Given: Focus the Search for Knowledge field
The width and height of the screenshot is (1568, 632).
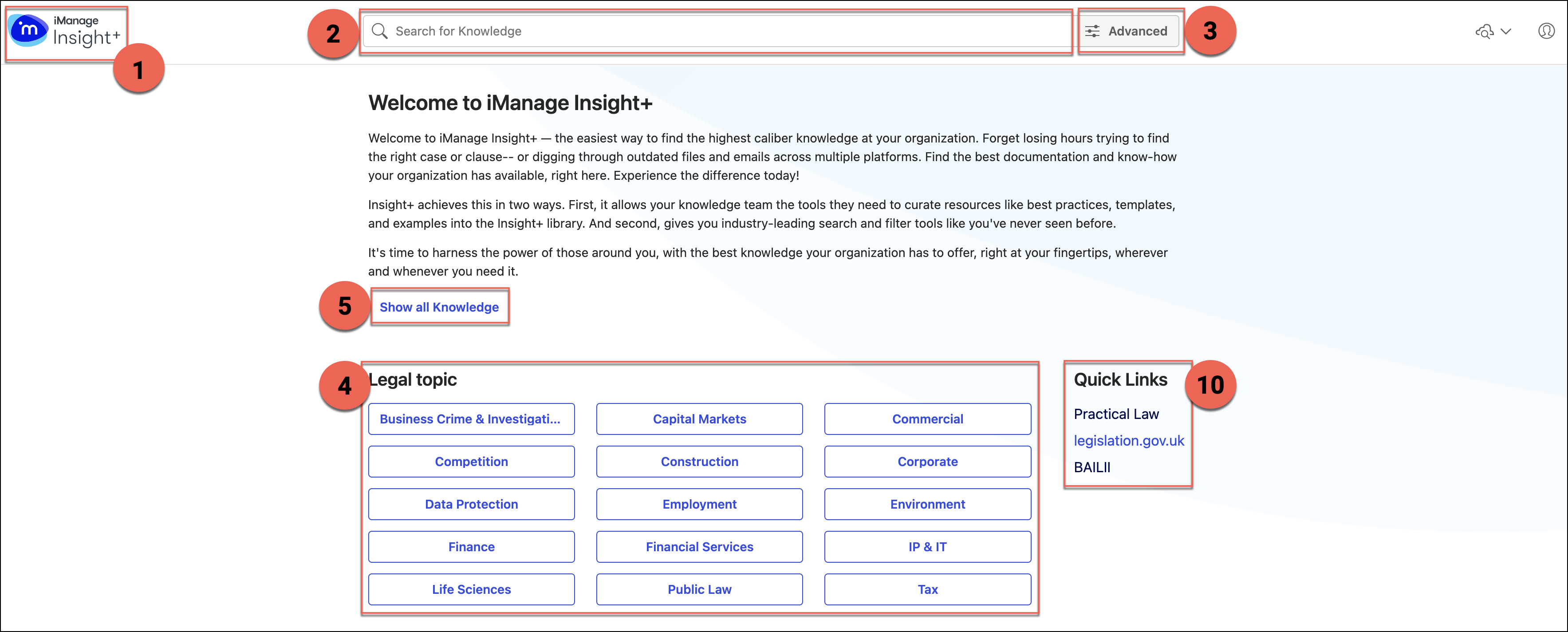Looking at the screenshot, I should (x=718, y=31).
